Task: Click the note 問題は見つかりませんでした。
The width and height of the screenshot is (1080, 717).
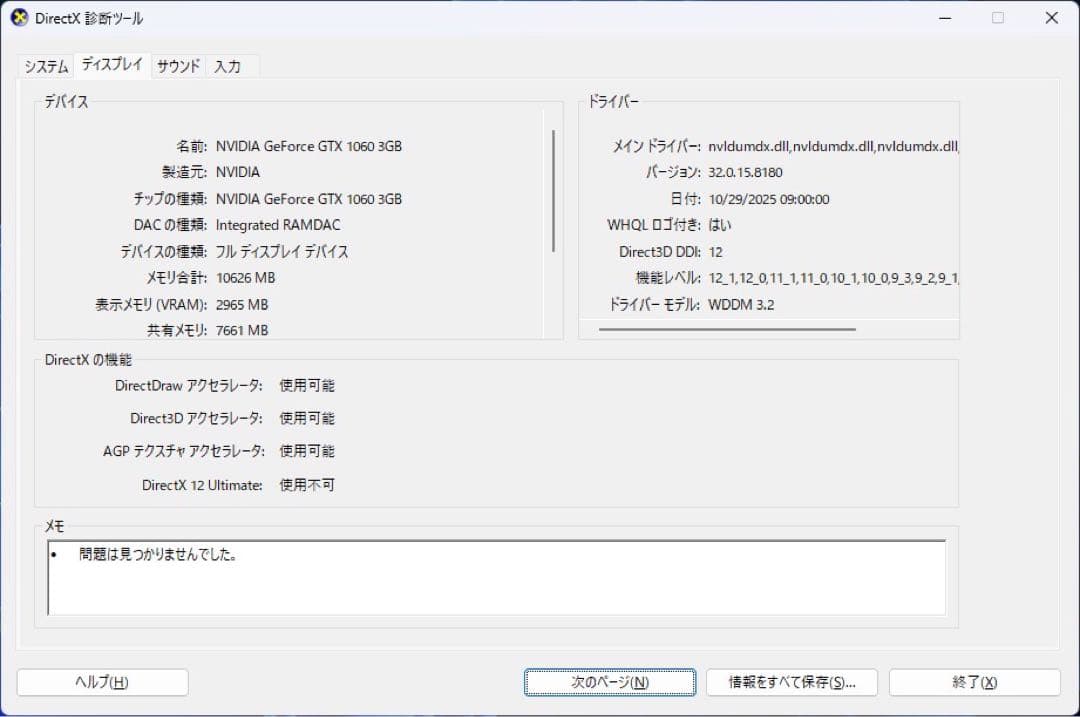Action: click(x=158, y=554)
